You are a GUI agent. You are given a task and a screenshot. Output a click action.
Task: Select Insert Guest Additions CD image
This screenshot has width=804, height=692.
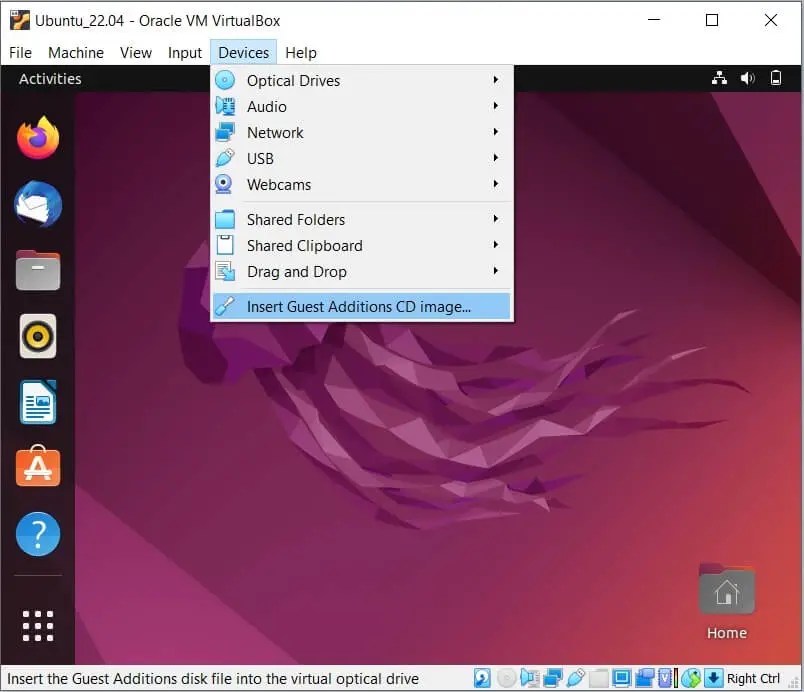360,306
